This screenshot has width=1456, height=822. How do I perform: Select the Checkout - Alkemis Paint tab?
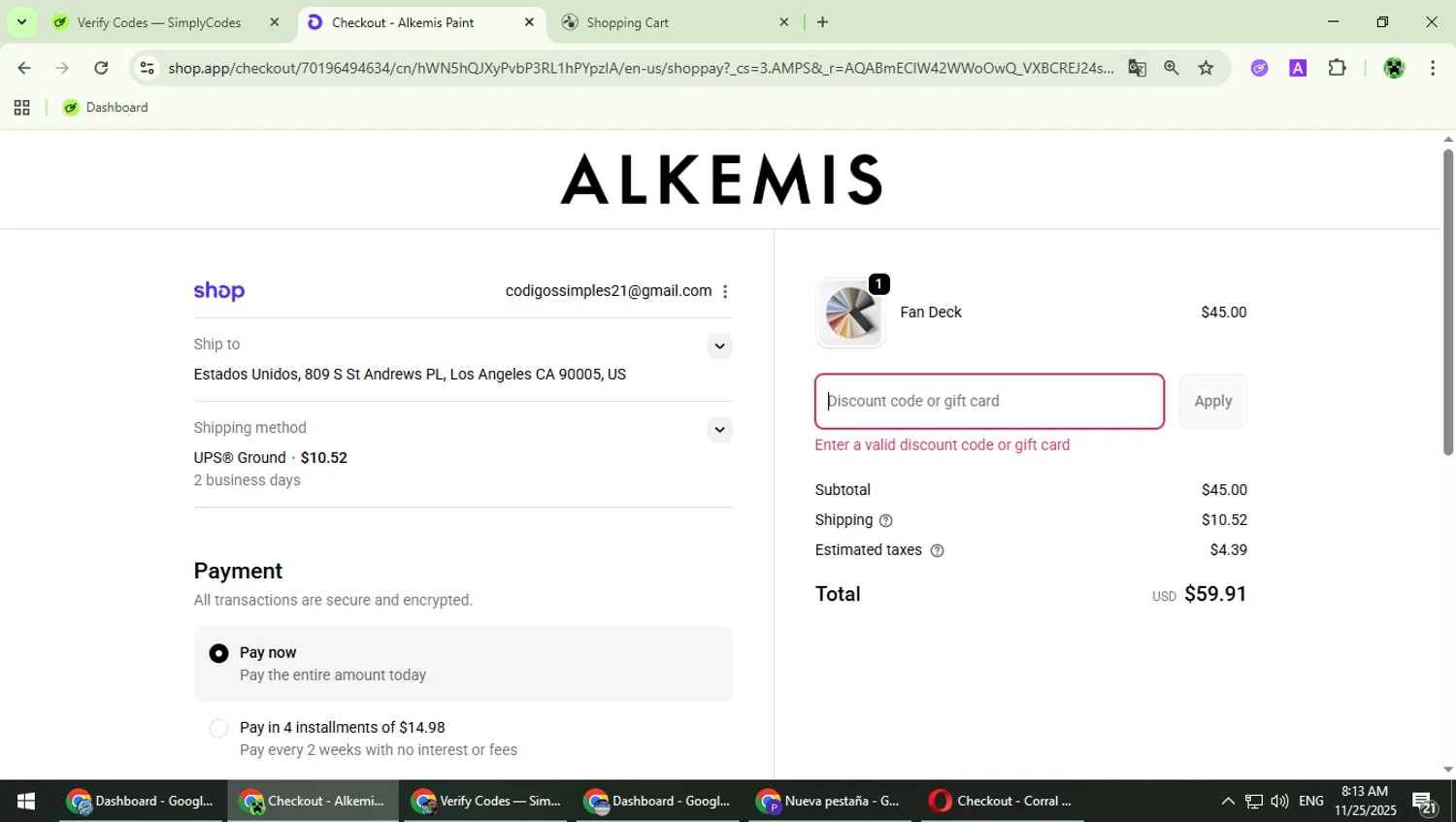(x=403, y=22)
